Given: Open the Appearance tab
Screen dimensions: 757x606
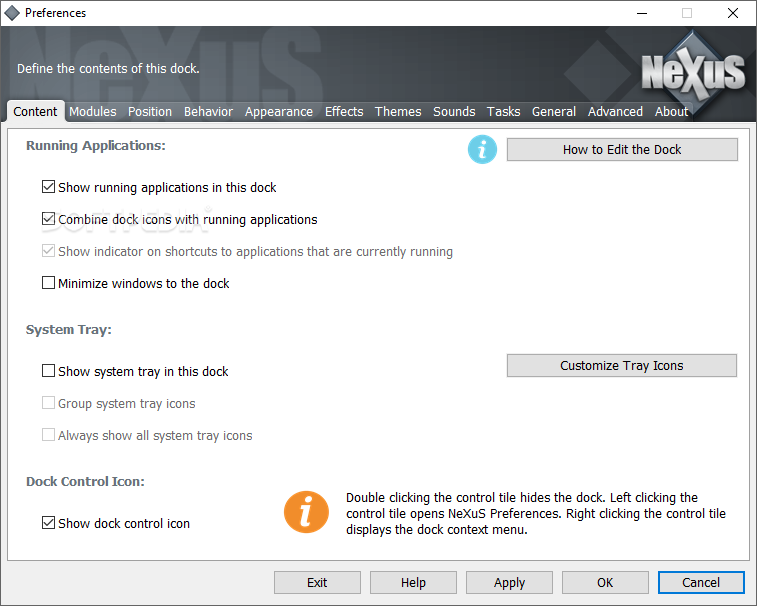Looking at the screenshot, I should pyautogui.click(x=279, y=112).
